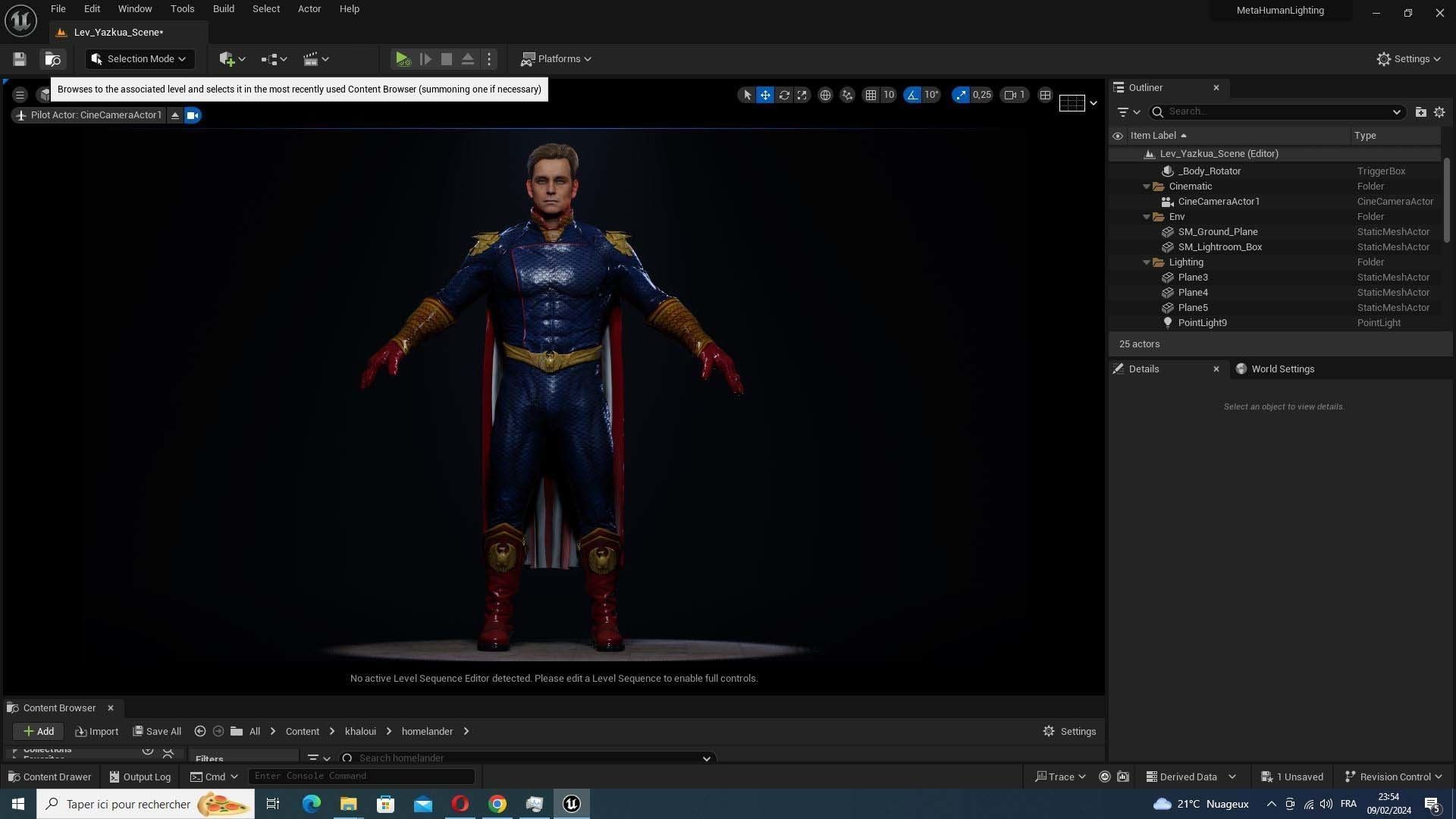
Task: Open the File menu
Action: pos(58,9)
